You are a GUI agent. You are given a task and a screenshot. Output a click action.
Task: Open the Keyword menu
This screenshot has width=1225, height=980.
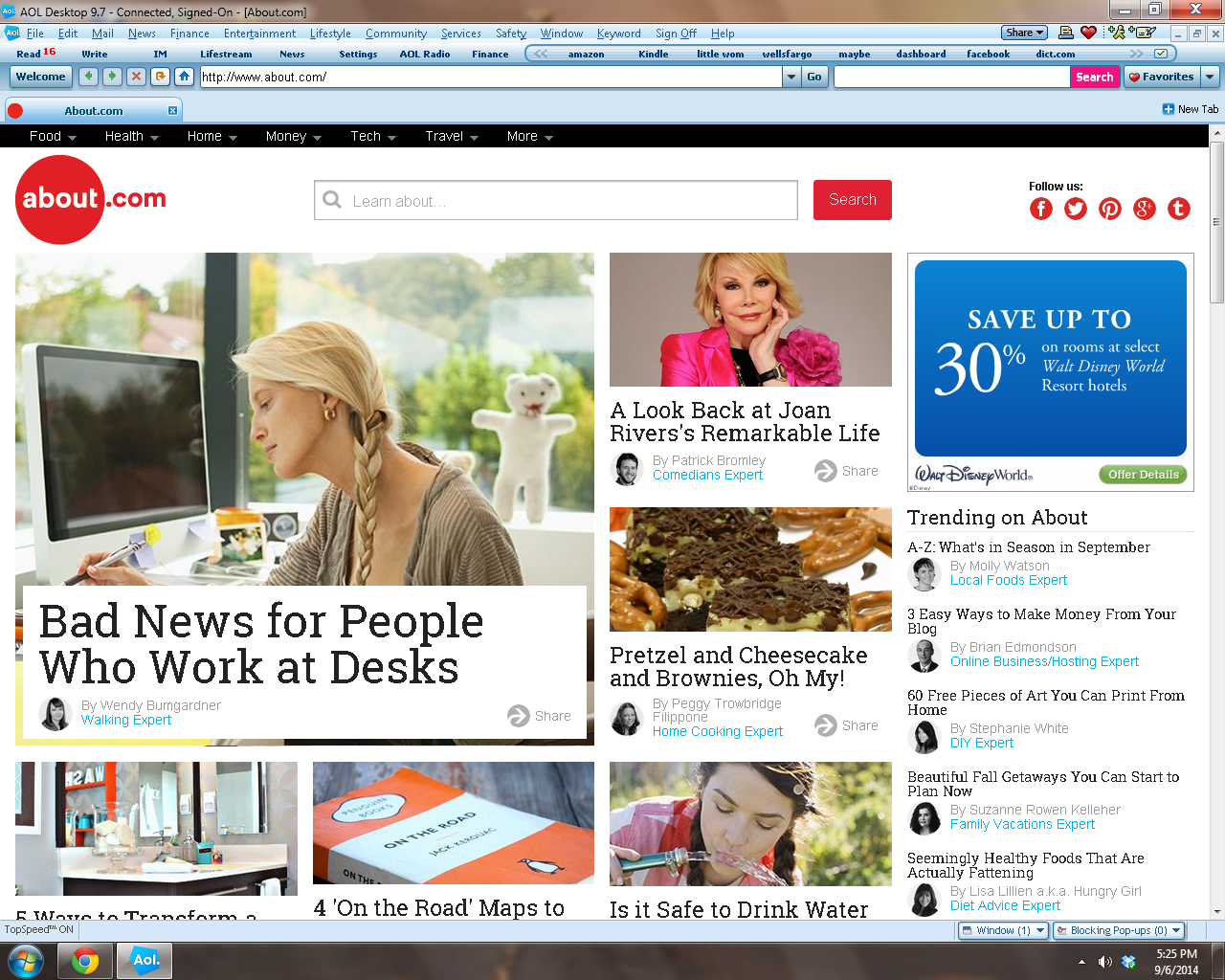619,33
